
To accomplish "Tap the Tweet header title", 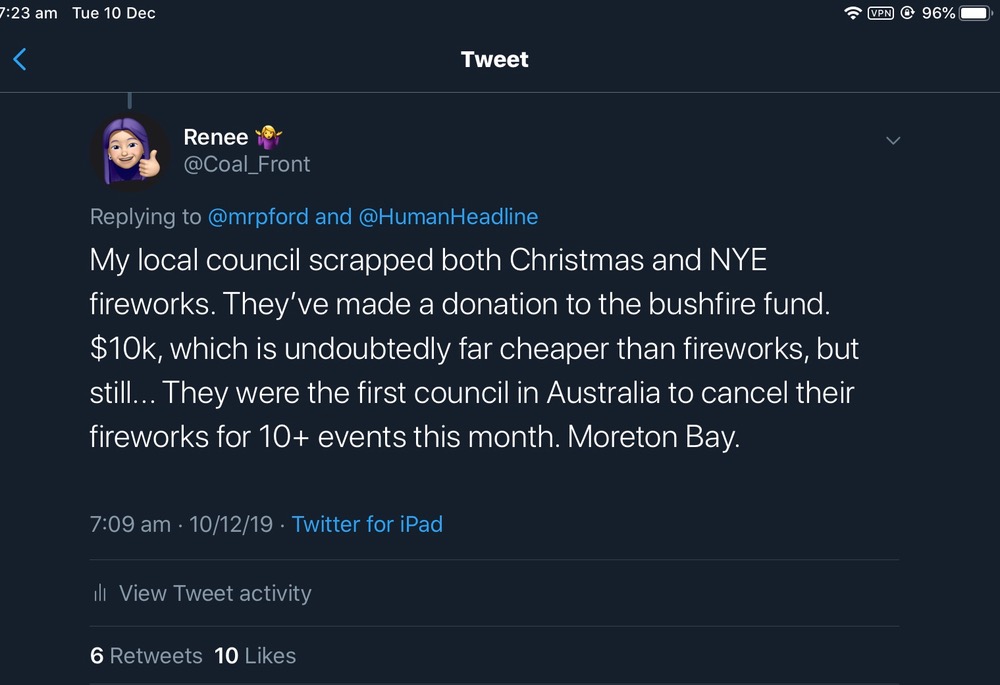I will point(494,60).
